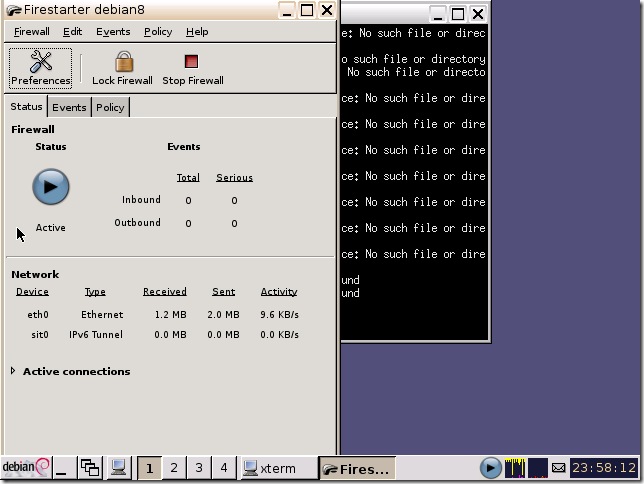Click the Lock Firewall padlock icon
The height and width of the screenshot is (484, 644).
tap(123, 63)
